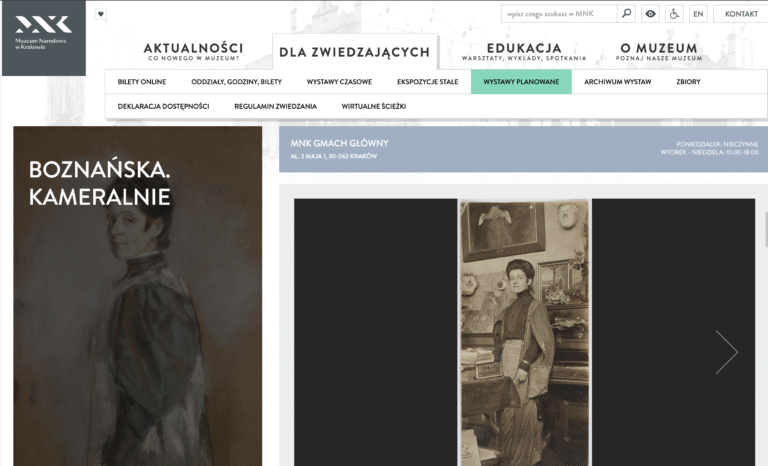This screenshot has height=466, width=768.
Task: Click the page scrollbar thumb
Action: pos(766,229)
